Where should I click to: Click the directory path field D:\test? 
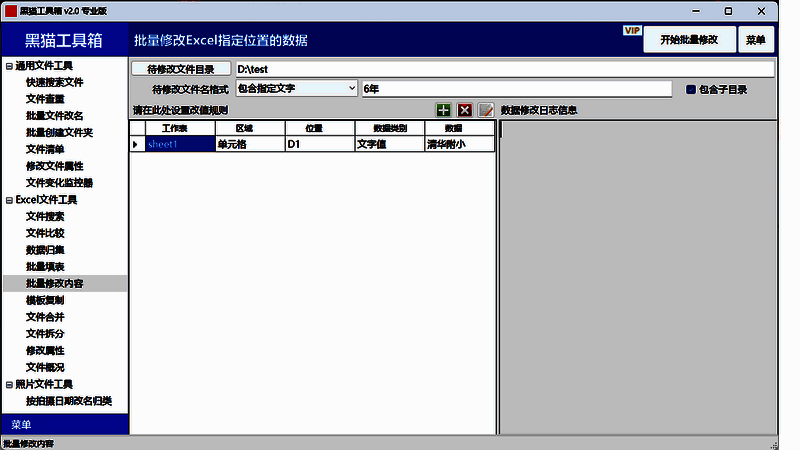(x=505, y=69)
